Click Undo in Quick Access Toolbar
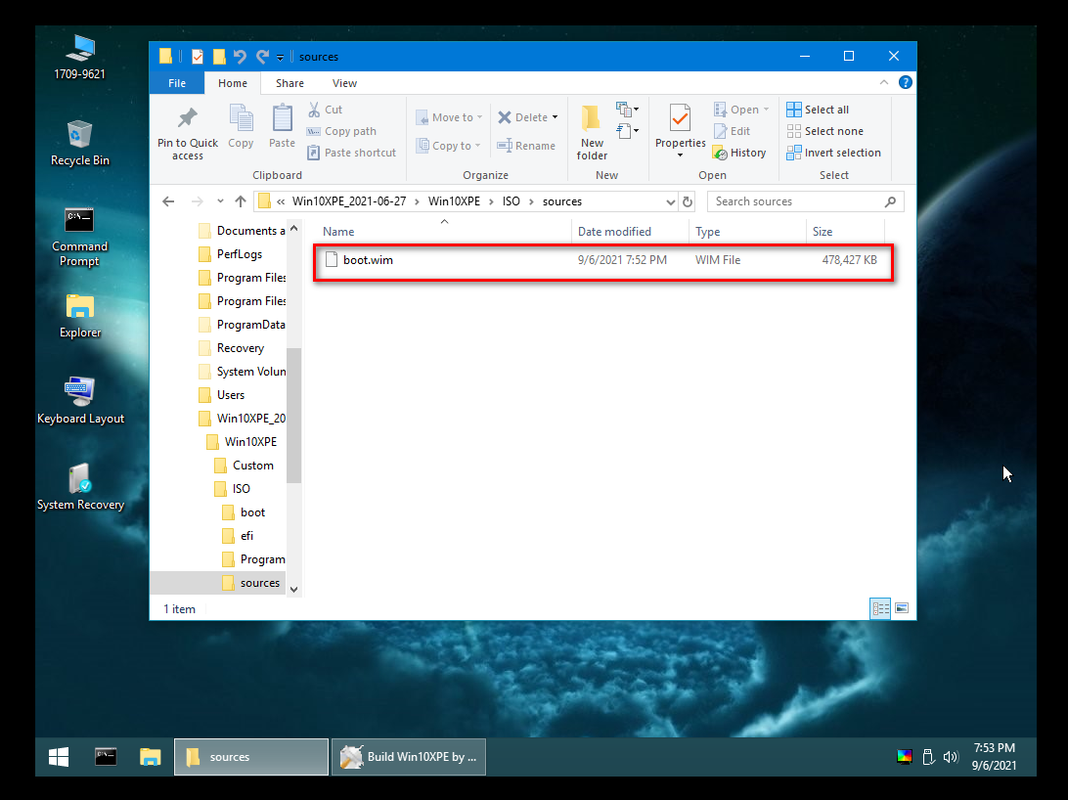Viewport: 1068px width, 800px height. coord(239,57)
